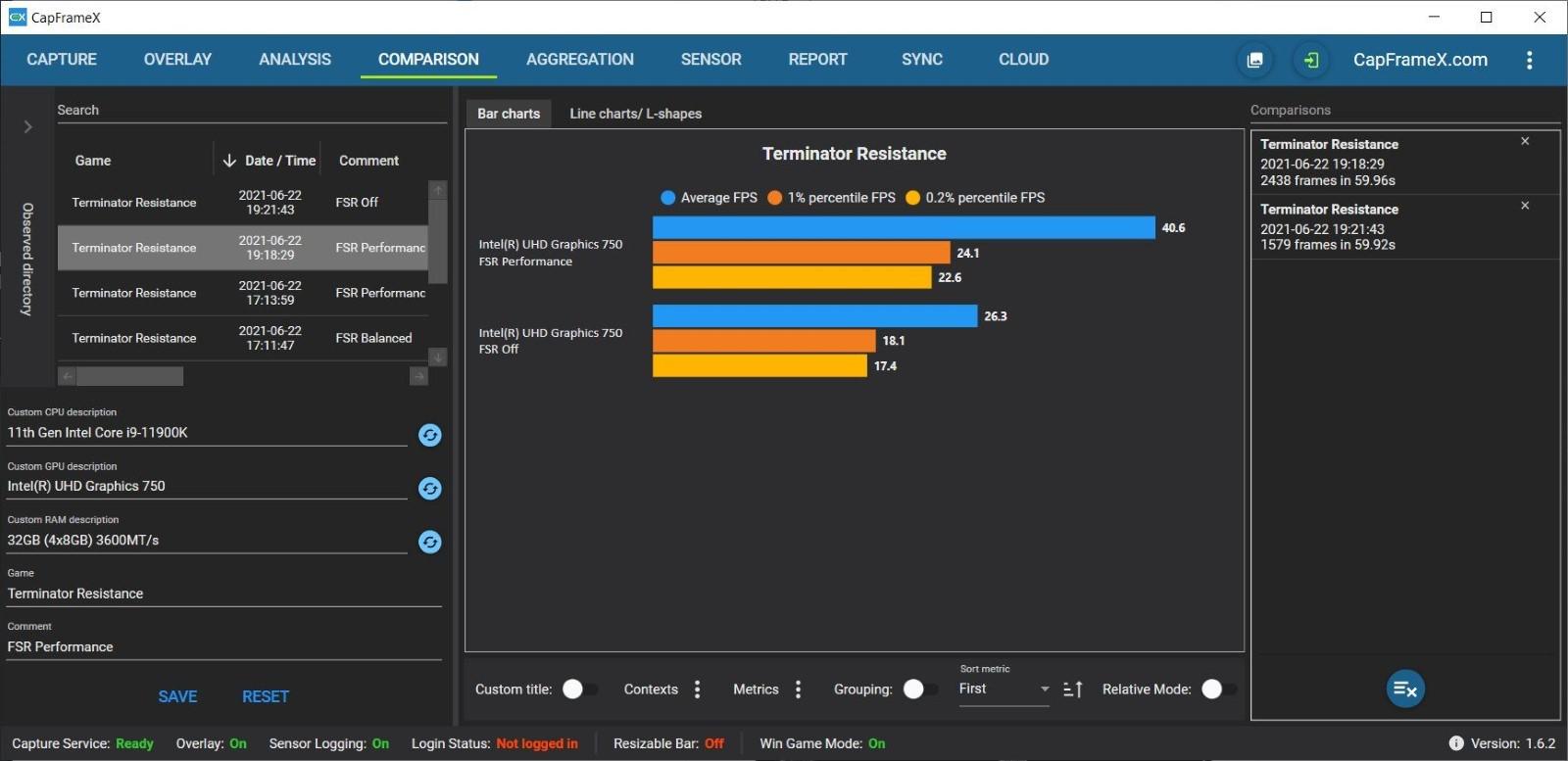This screenshot has width=1568, height=761.
Task: Clear all comparisons with the round button
Action: pyautogui.click(x=1404, y=689)
